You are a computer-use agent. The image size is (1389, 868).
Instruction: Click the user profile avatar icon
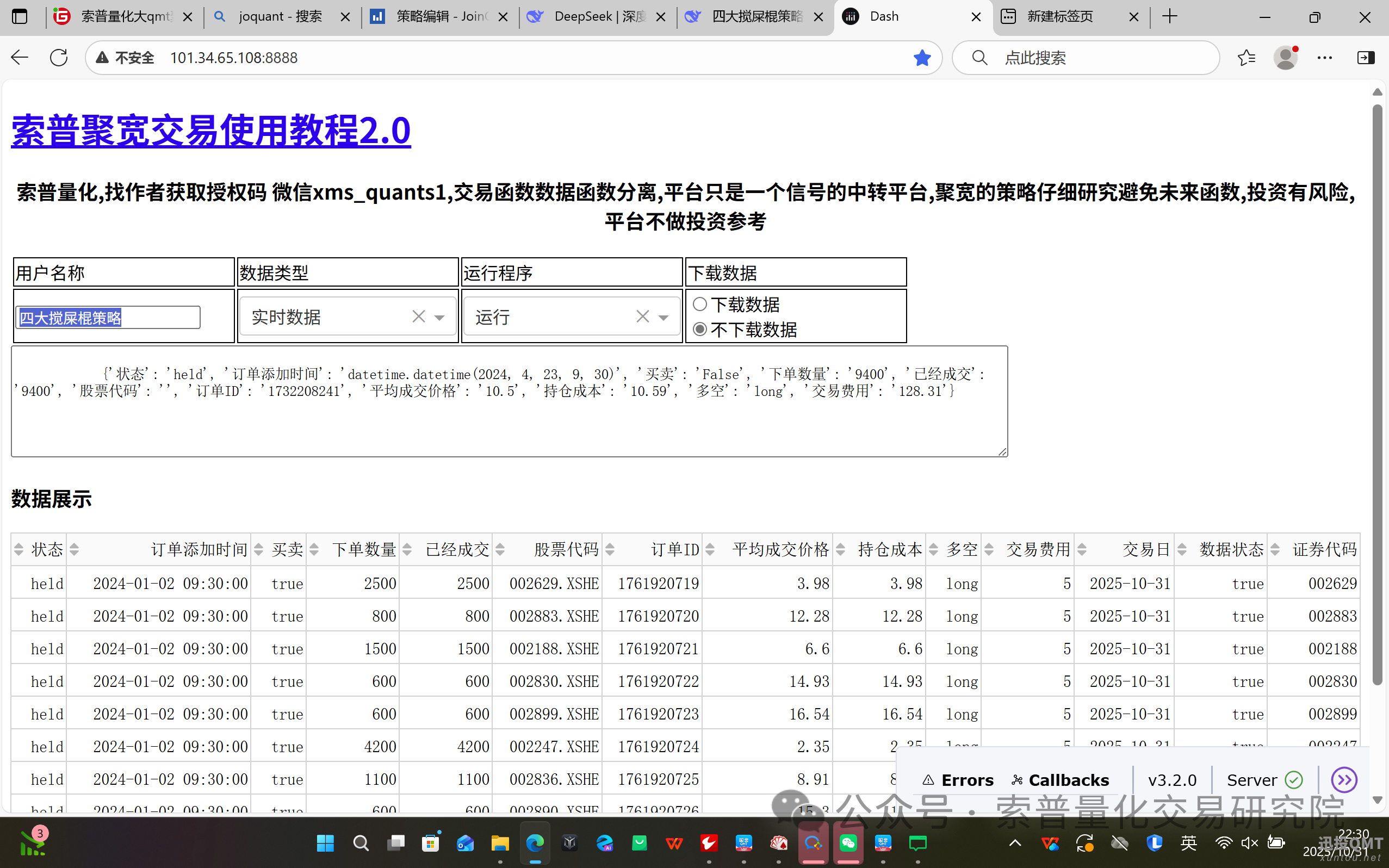coord(1285,58)
